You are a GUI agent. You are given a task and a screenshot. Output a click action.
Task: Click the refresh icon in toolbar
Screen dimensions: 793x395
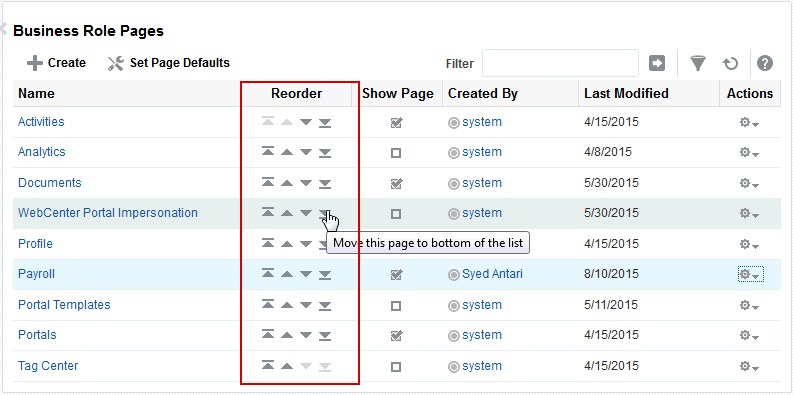tap(730, 63)
